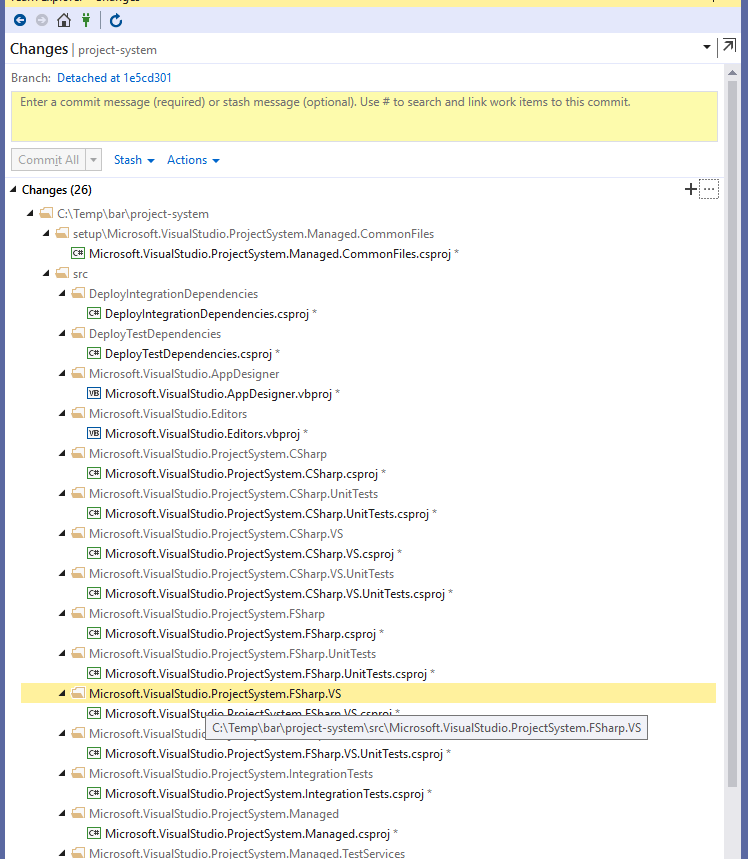Click the Detached at 1e5cd301 branch link
The height and width of the screenshot is (859, 748).
point(113,77)
